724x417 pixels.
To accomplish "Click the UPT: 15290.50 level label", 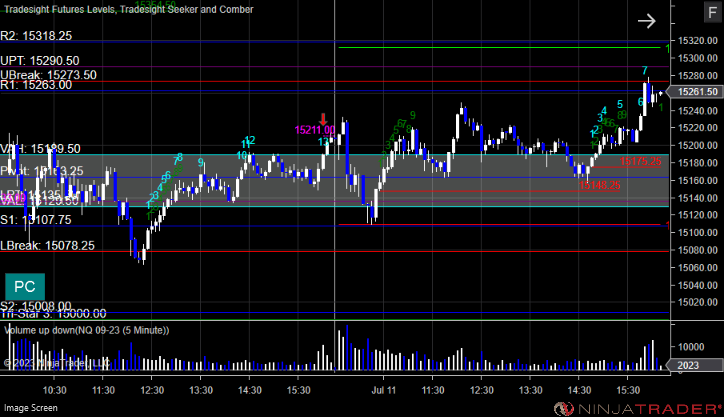I will [40, 60].
